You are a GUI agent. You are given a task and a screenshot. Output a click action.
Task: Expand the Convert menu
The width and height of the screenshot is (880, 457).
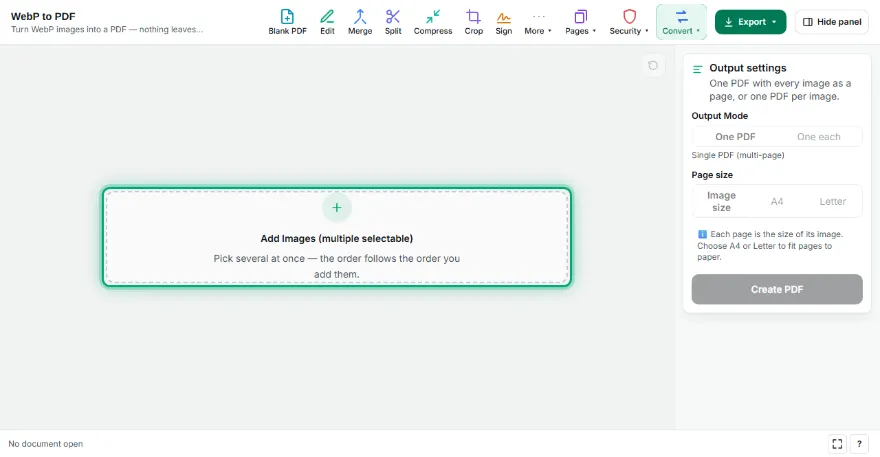(681, 22)
